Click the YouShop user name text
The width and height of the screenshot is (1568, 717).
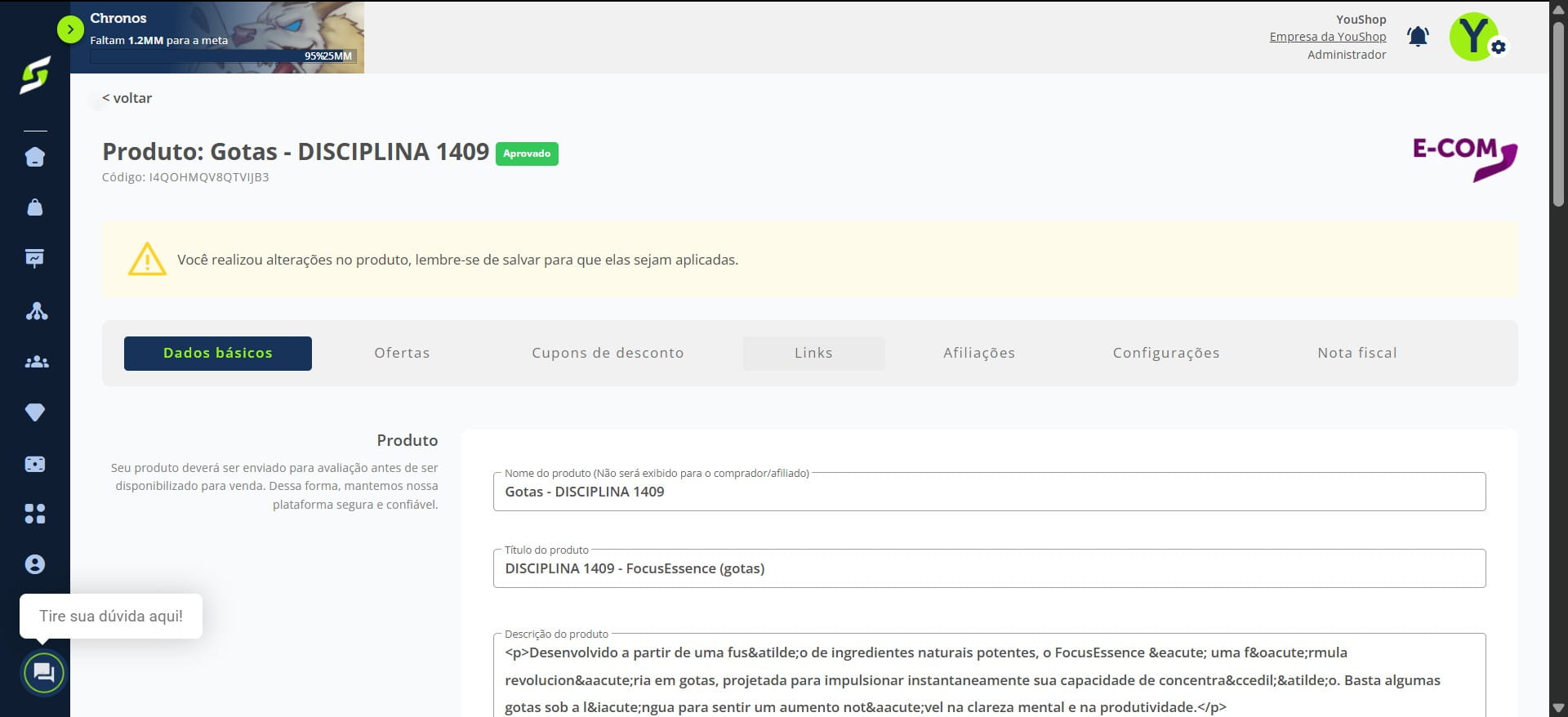click(x=1361, y=20)
